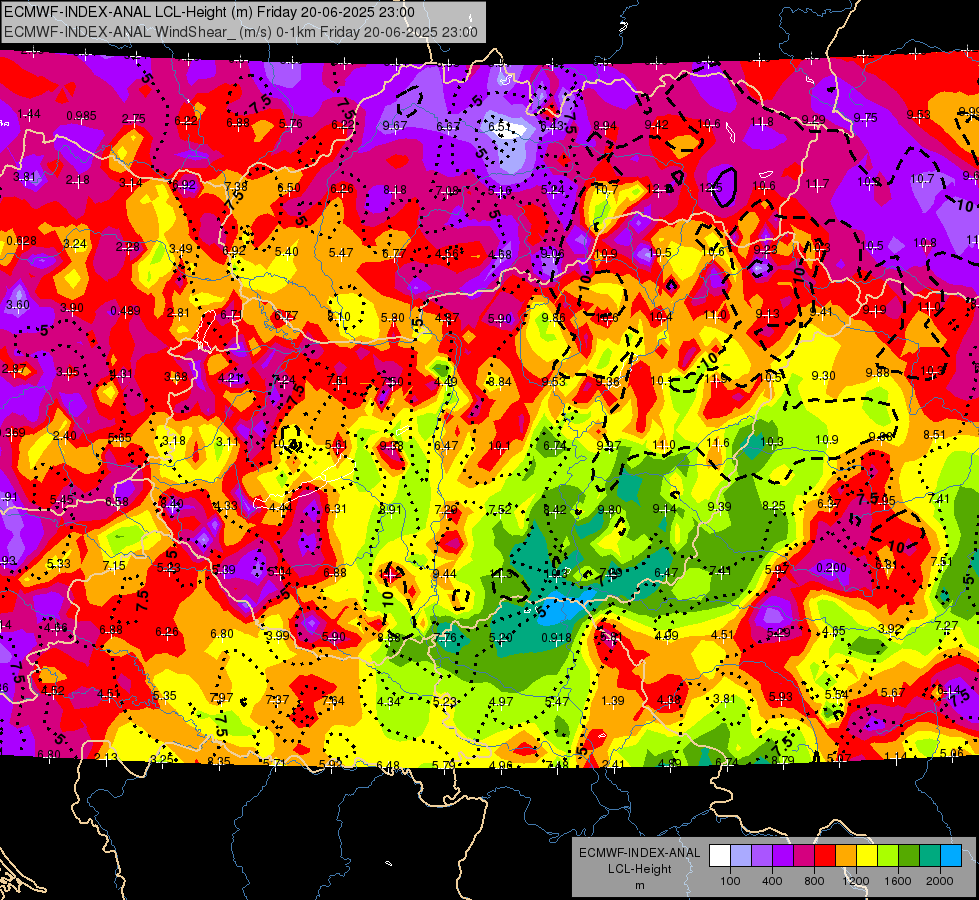Select the teal legend swatch
The height and width of the screenshot is (900, 979).
[930, 856]
